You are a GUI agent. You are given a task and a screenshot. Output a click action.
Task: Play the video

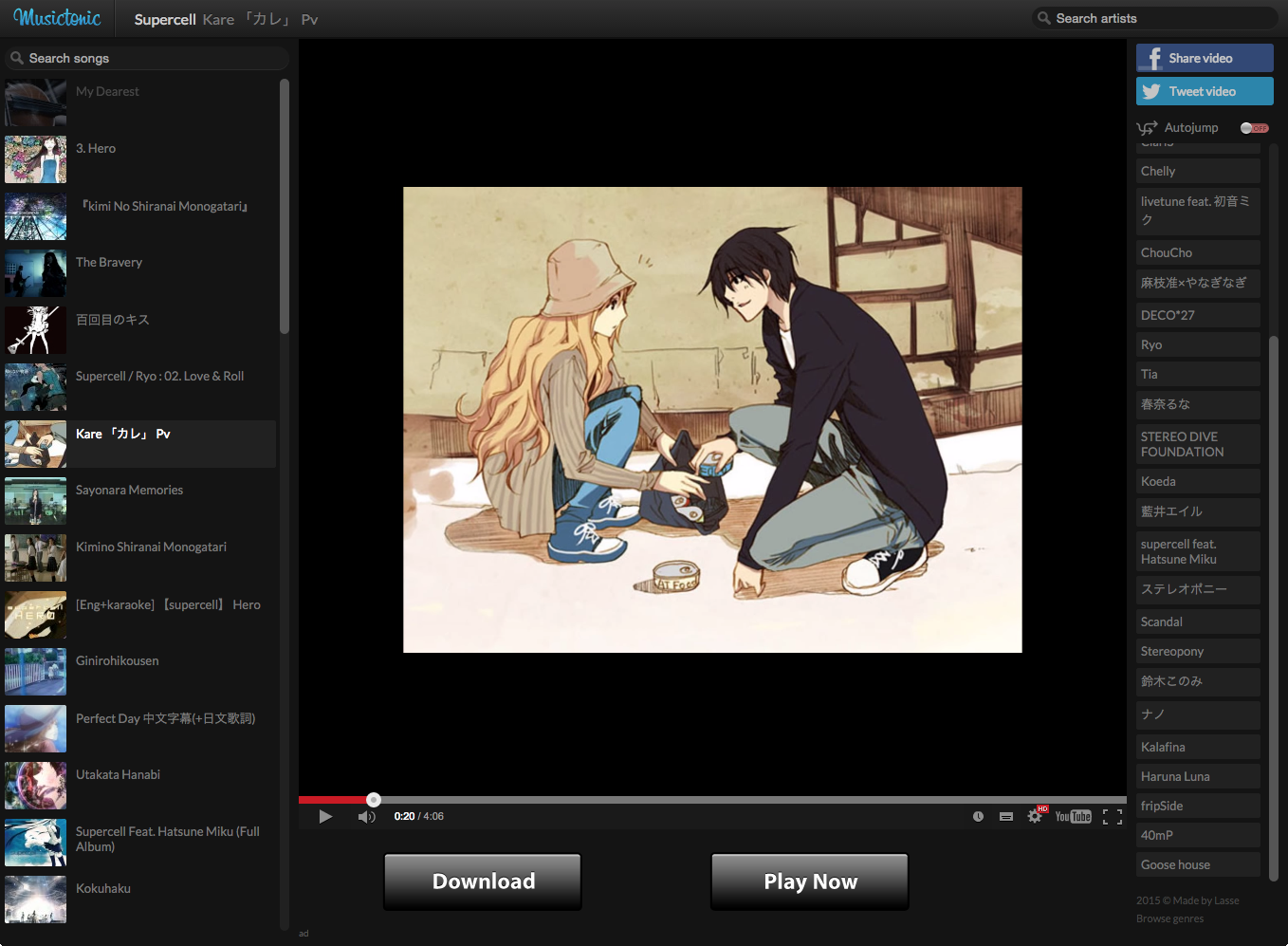325,816
